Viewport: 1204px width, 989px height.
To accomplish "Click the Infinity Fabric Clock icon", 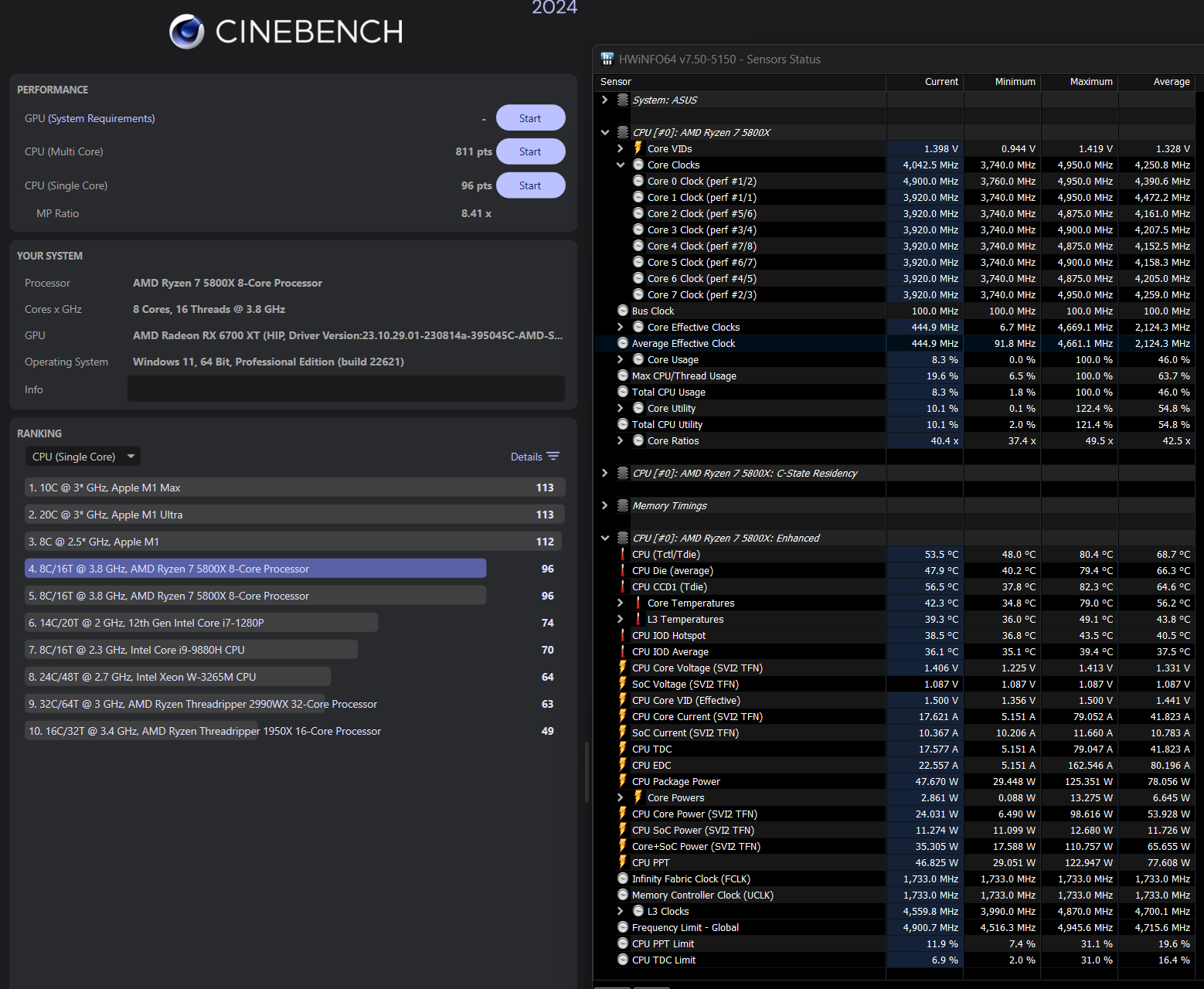I will click(623, 879).
